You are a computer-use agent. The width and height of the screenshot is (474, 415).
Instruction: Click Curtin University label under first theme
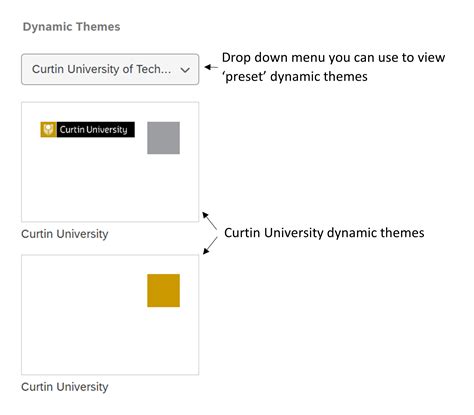65,234
